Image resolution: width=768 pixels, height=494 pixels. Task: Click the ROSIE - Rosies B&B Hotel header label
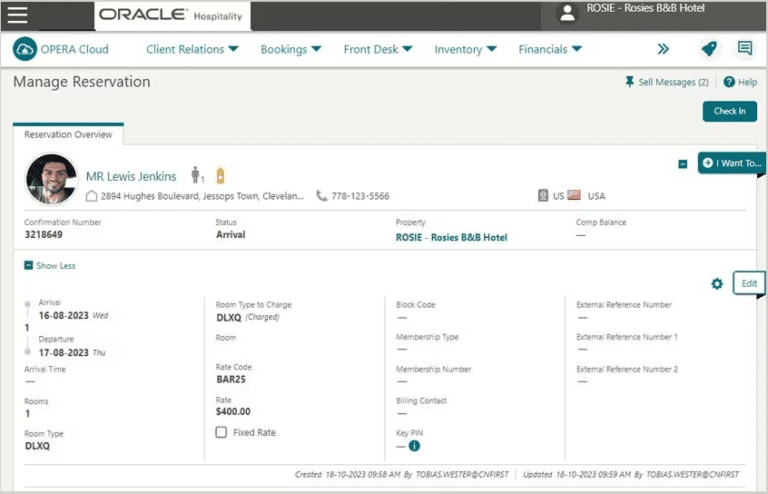click(646, 8)
